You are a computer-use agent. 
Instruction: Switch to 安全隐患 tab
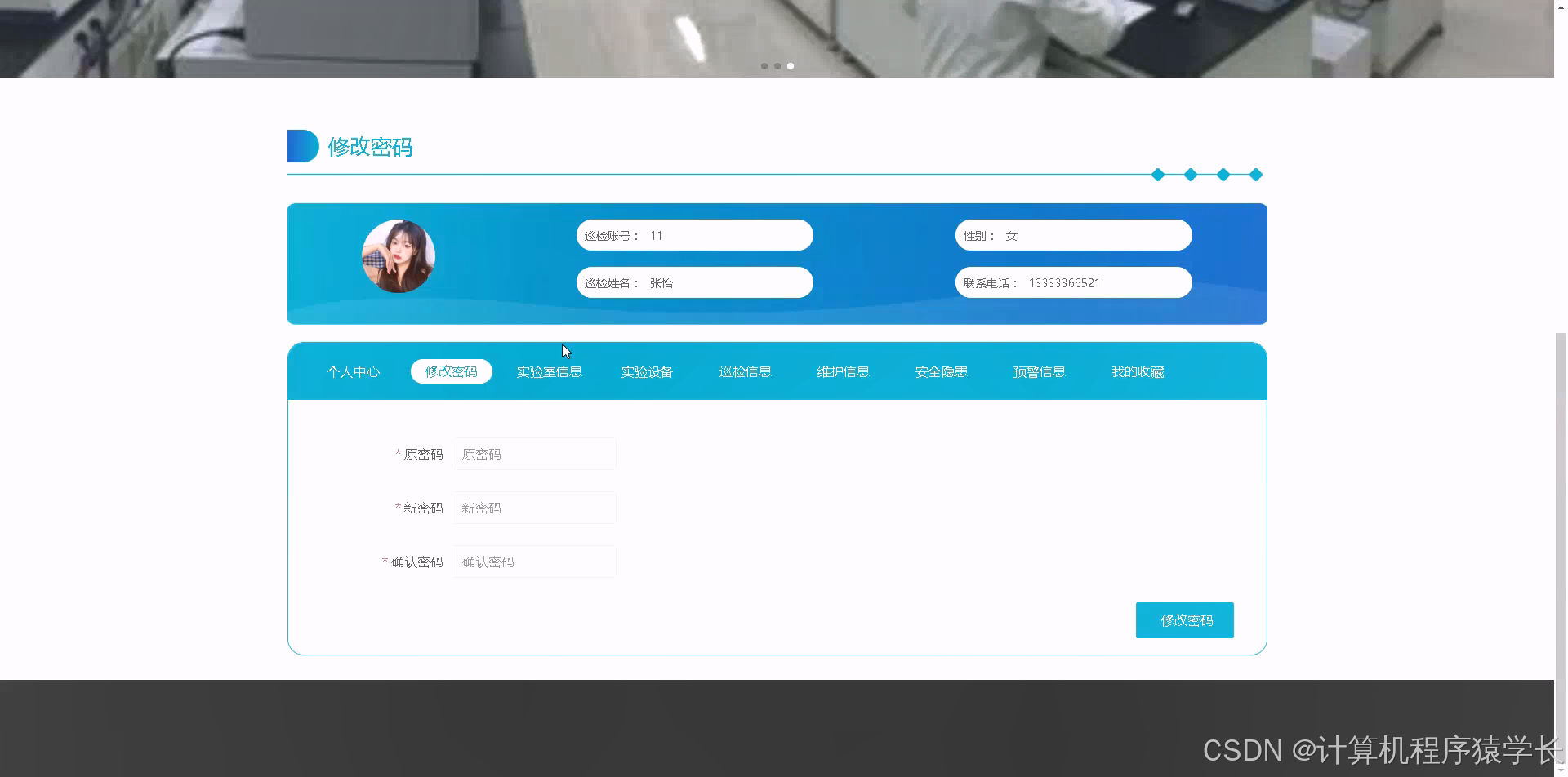click(x=942, y=371)
